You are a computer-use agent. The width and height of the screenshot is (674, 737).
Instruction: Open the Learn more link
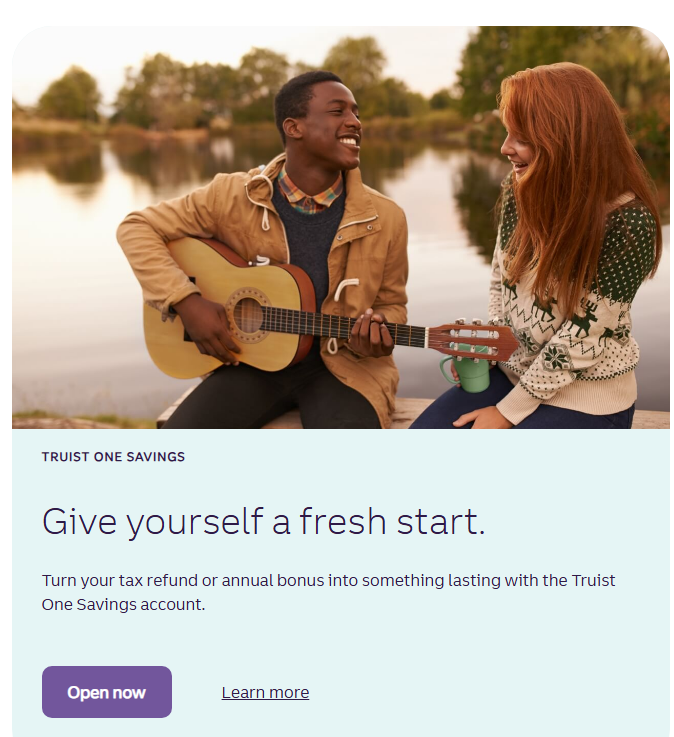(x=265, y=692)
